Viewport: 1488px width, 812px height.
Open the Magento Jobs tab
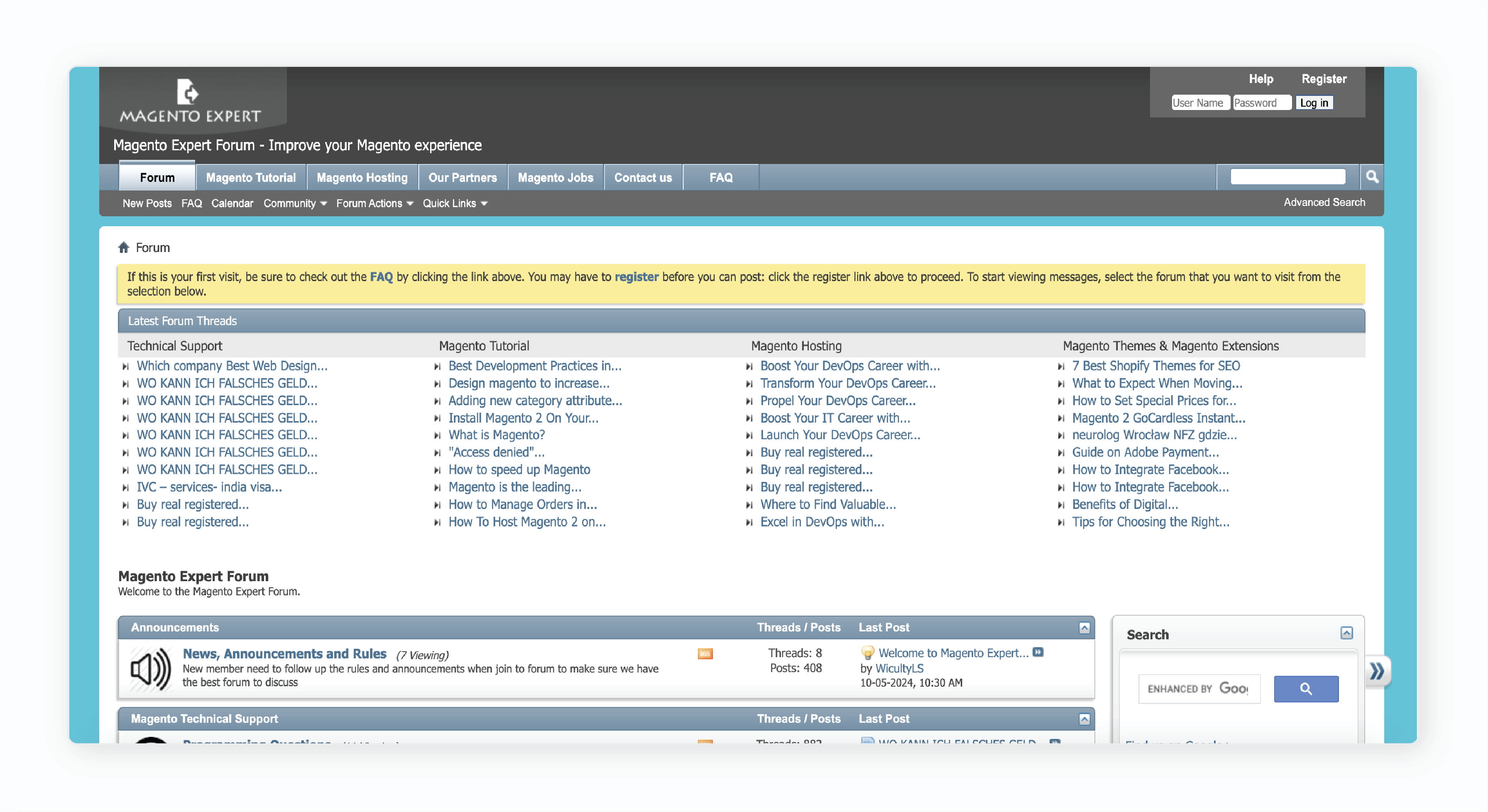[556, 177]
